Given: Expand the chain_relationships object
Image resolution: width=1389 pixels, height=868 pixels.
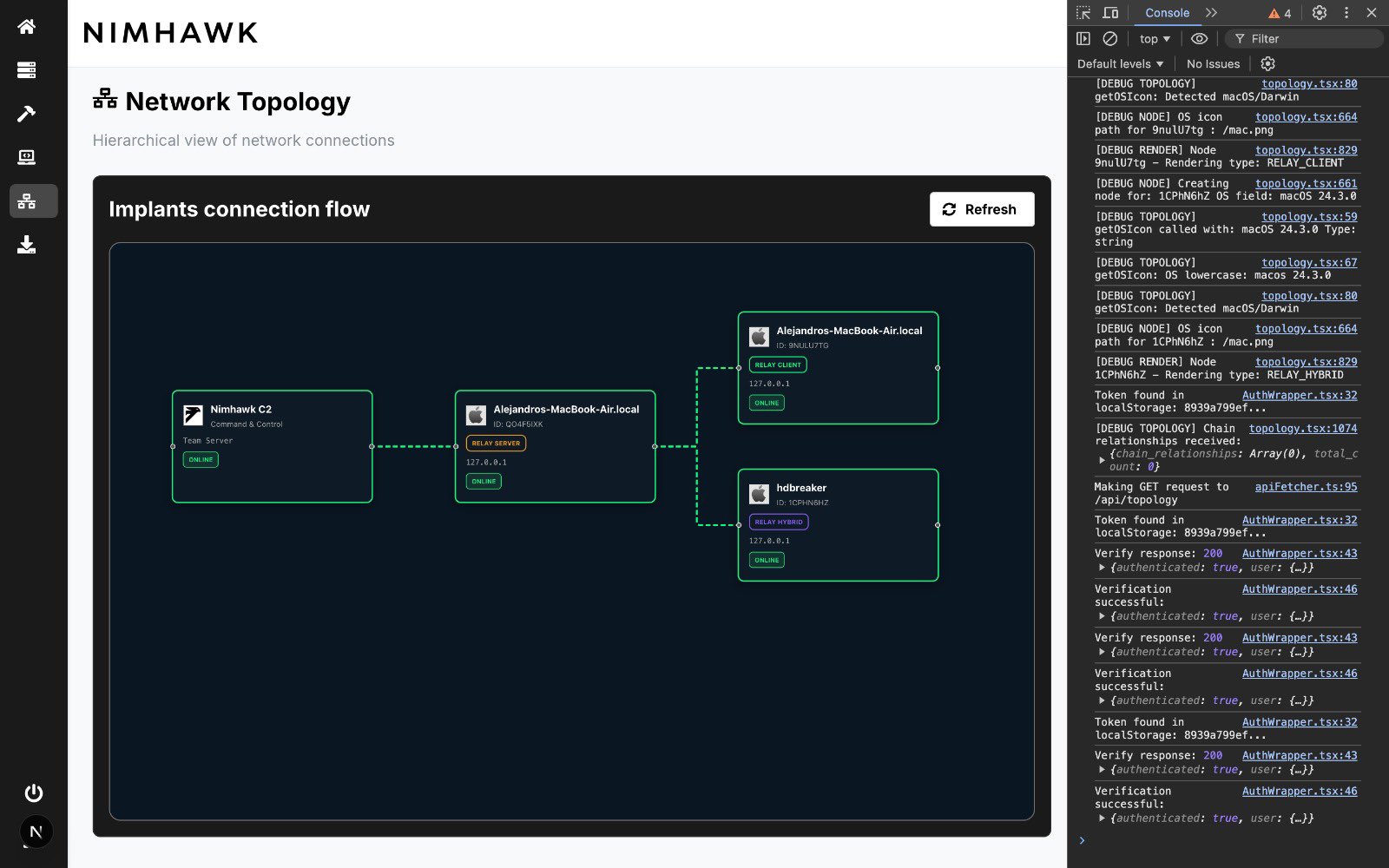Looking at the screenshot, I should 1102,460.
